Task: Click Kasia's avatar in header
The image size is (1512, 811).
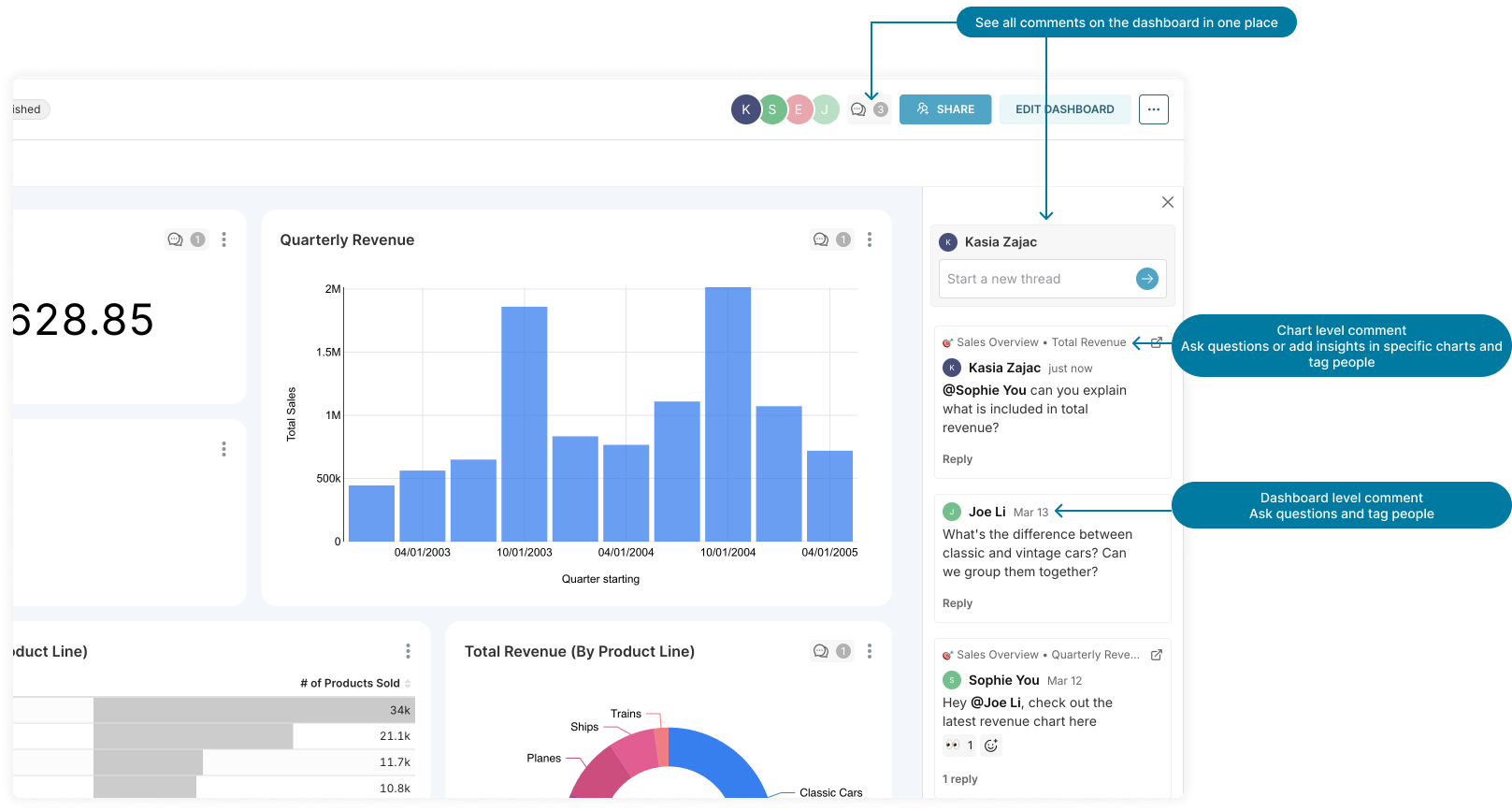Action: (x=745, y=109)
